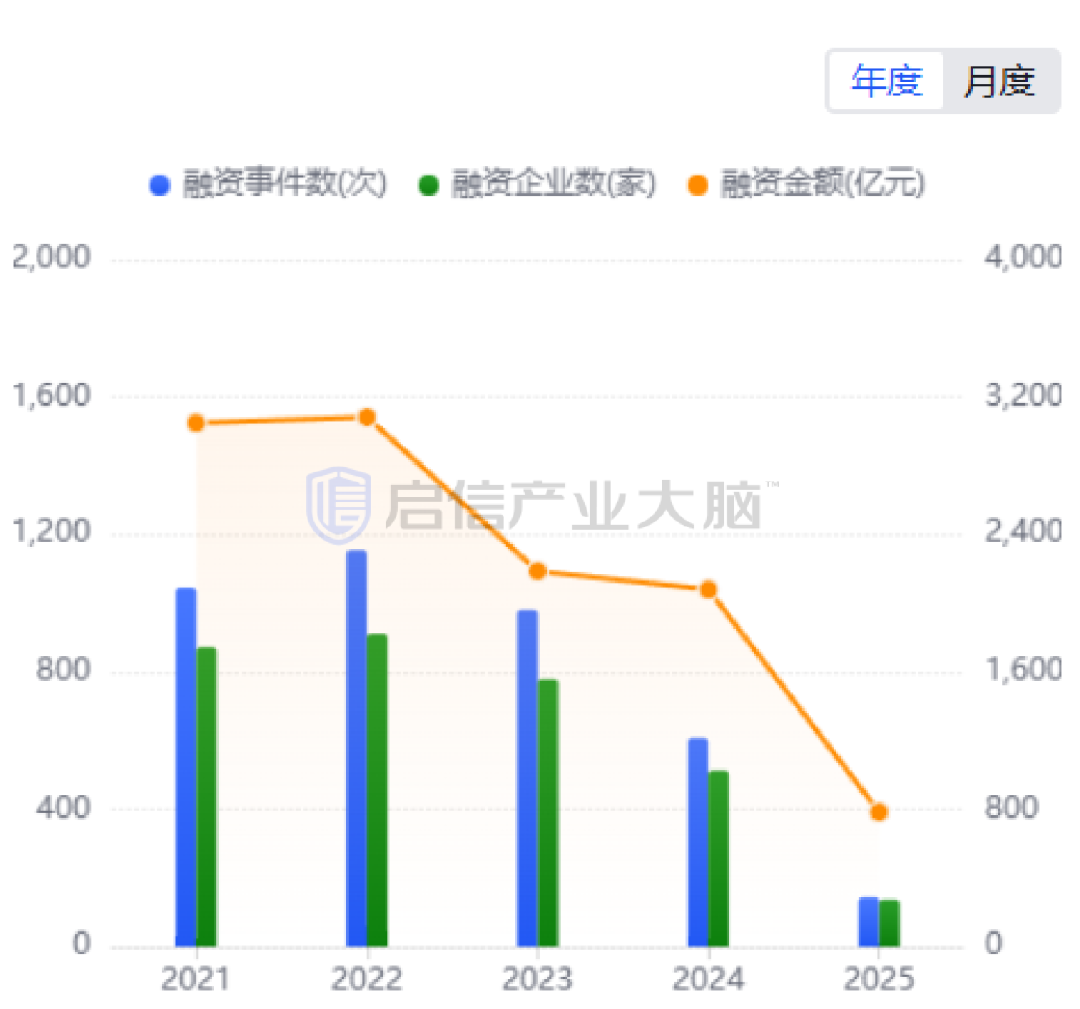Click the blue bar for 2022
Viewport: 1080px width, 1009px height.
[357, 748]
